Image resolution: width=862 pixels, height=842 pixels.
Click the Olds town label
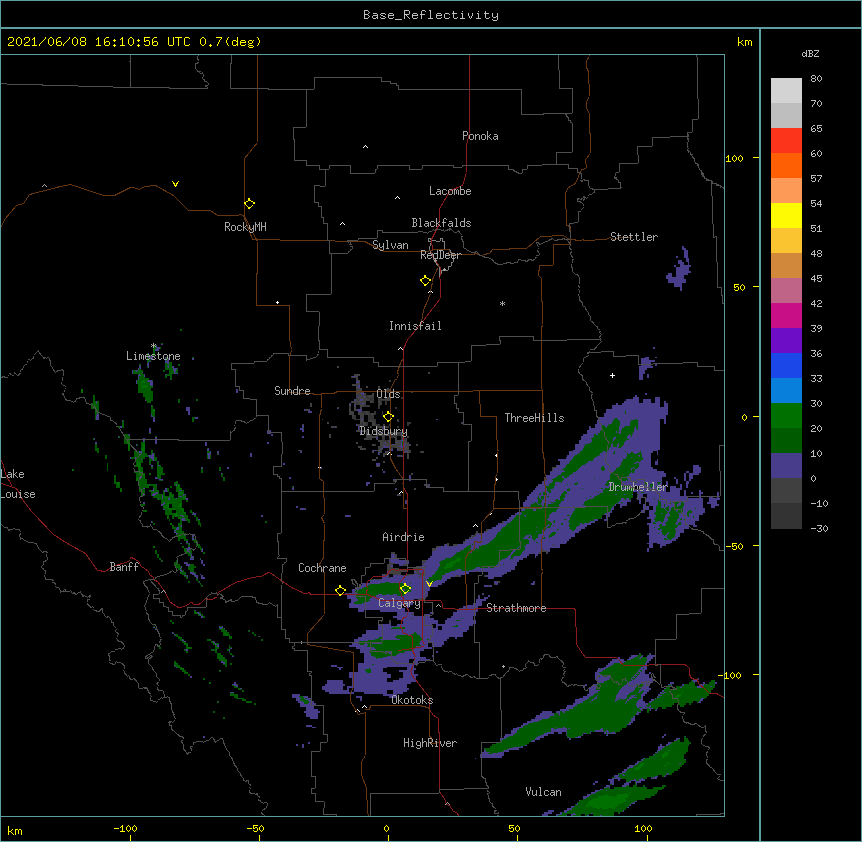(x=388, y=394)
